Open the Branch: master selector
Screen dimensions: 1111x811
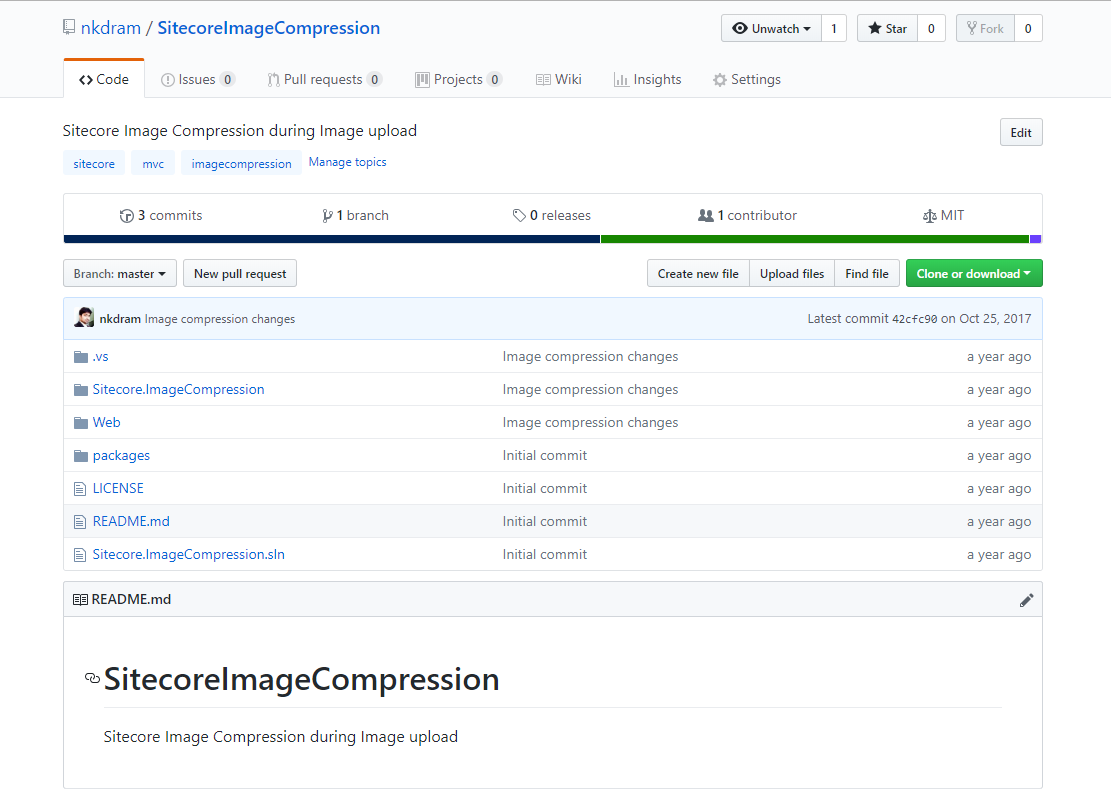(120, 273)
